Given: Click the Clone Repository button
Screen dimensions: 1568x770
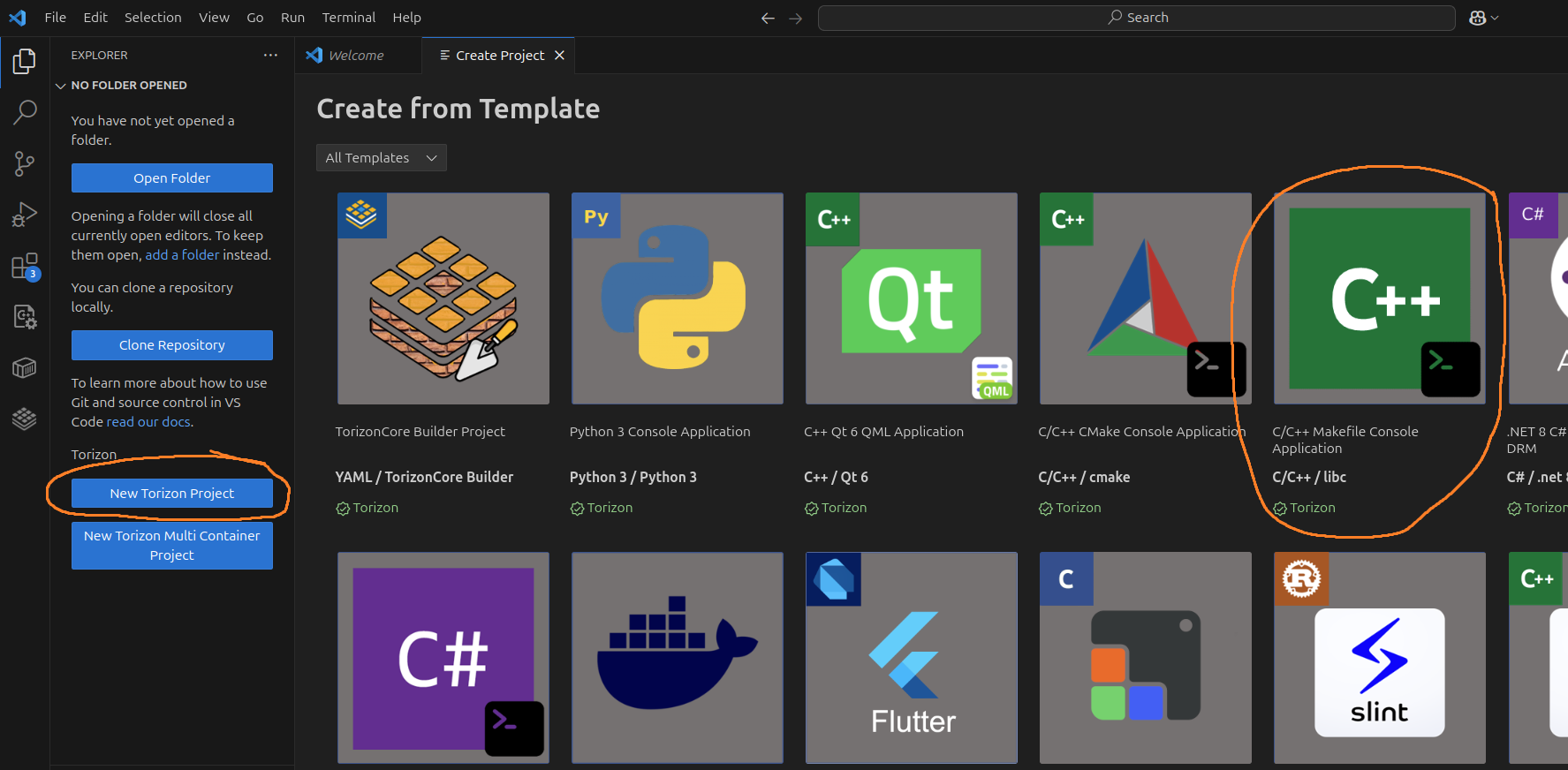Looking at the screenshot, I should (171, 345).
